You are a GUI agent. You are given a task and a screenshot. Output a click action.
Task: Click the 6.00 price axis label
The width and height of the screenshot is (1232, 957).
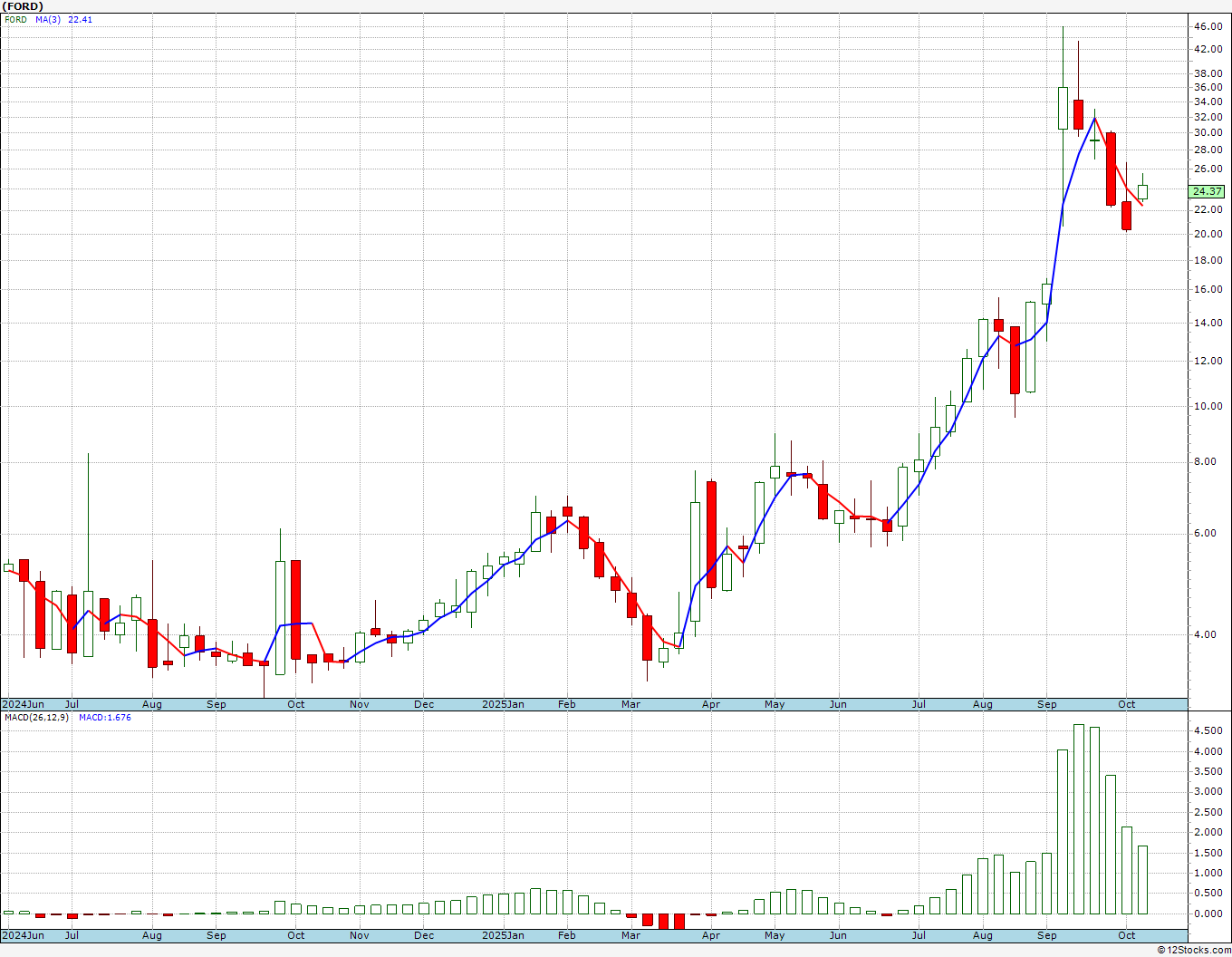[1205, 533]
